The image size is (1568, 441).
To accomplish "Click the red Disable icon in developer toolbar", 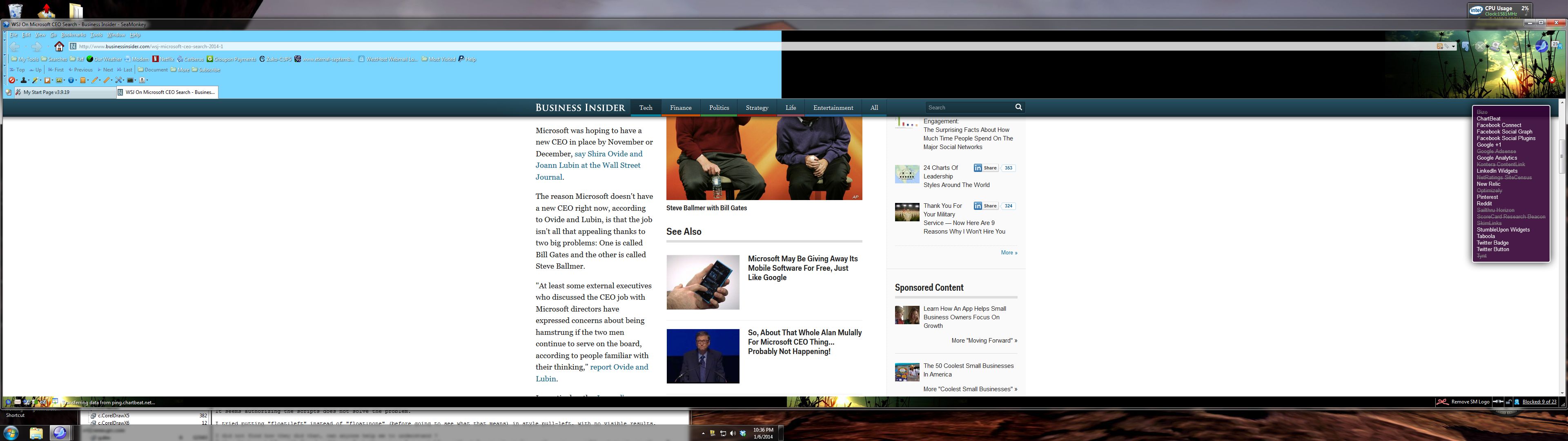I will pos(12,80).
